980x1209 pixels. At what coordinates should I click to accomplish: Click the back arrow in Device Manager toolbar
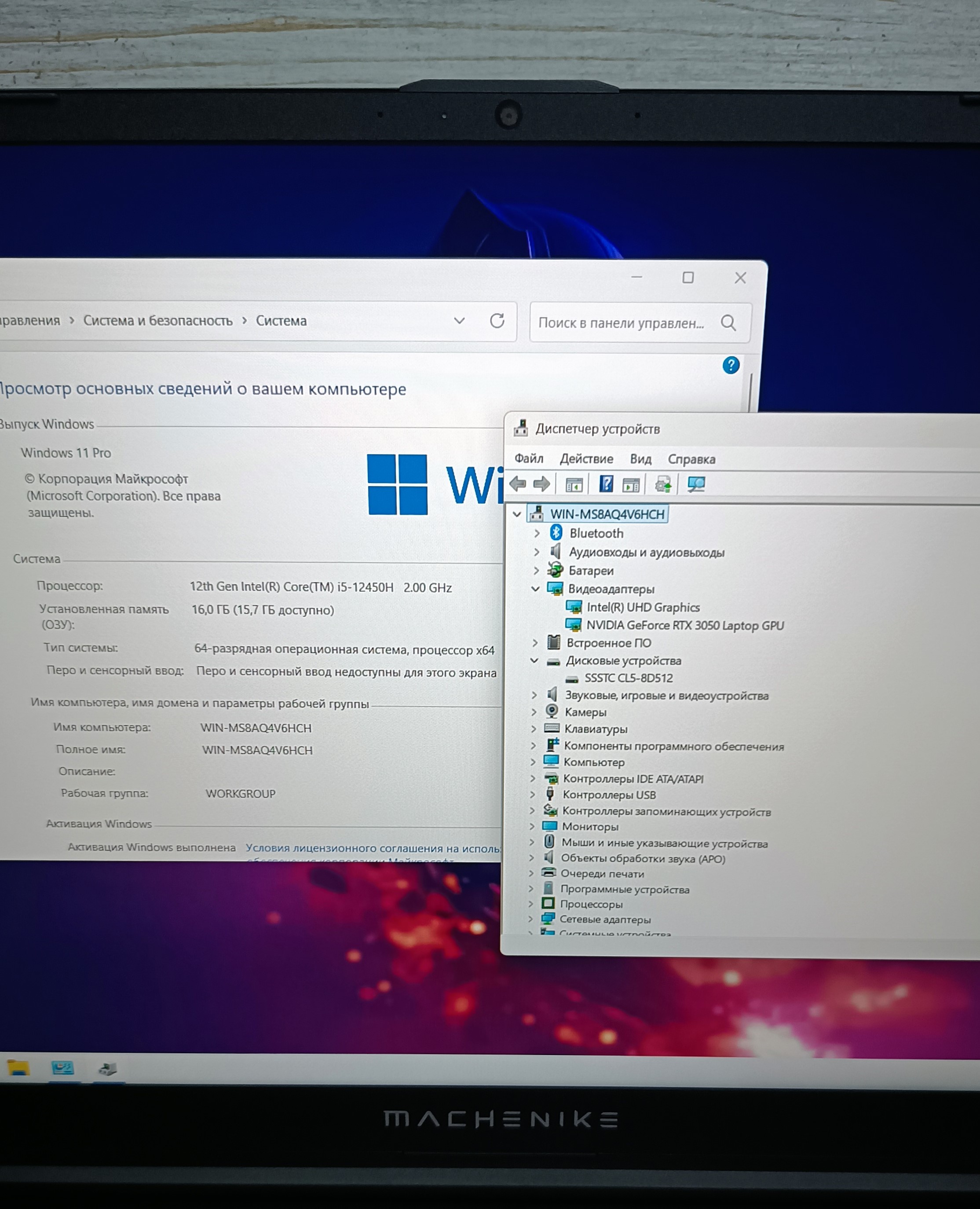(x=518, y=484)
